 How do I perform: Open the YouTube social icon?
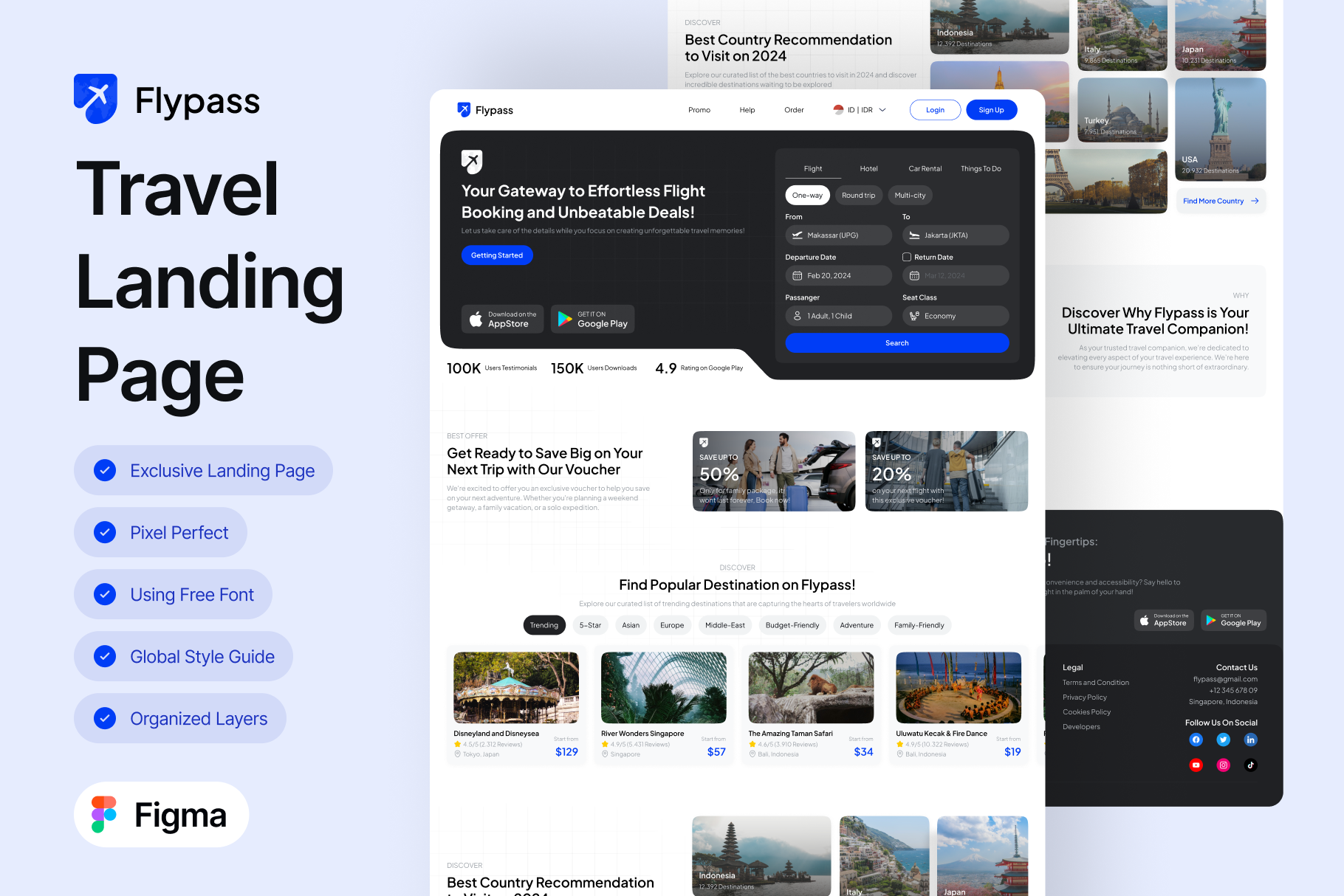1196,765
